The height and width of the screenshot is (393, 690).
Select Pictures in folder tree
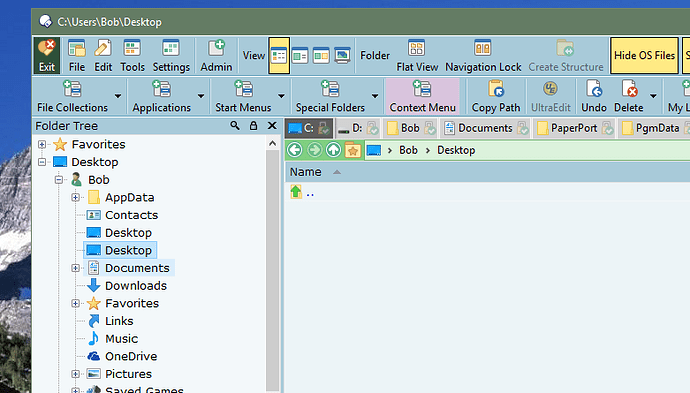(x=128, y=374)
